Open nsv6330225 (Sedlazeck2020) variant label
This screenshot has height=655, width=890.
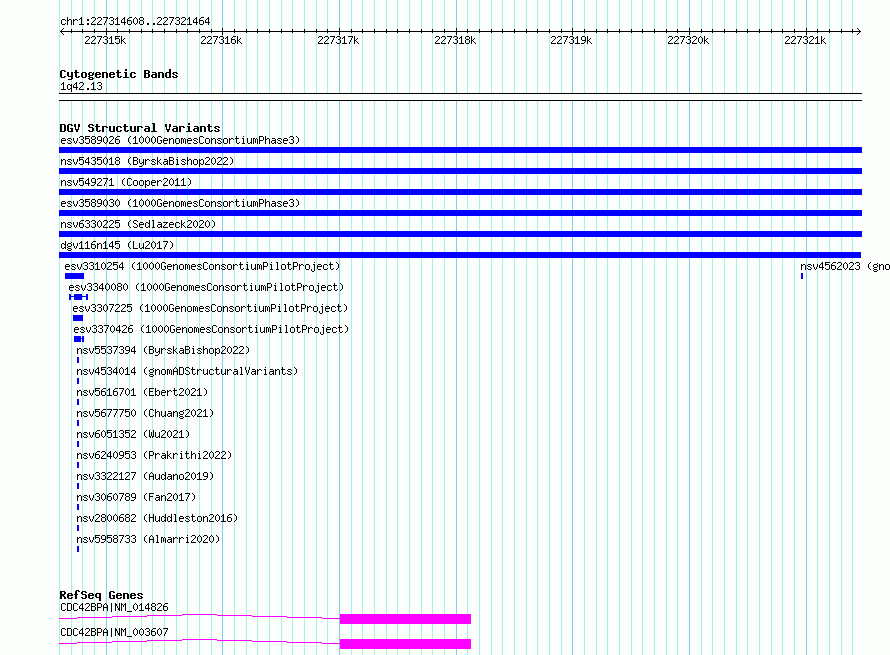point(138,224)
